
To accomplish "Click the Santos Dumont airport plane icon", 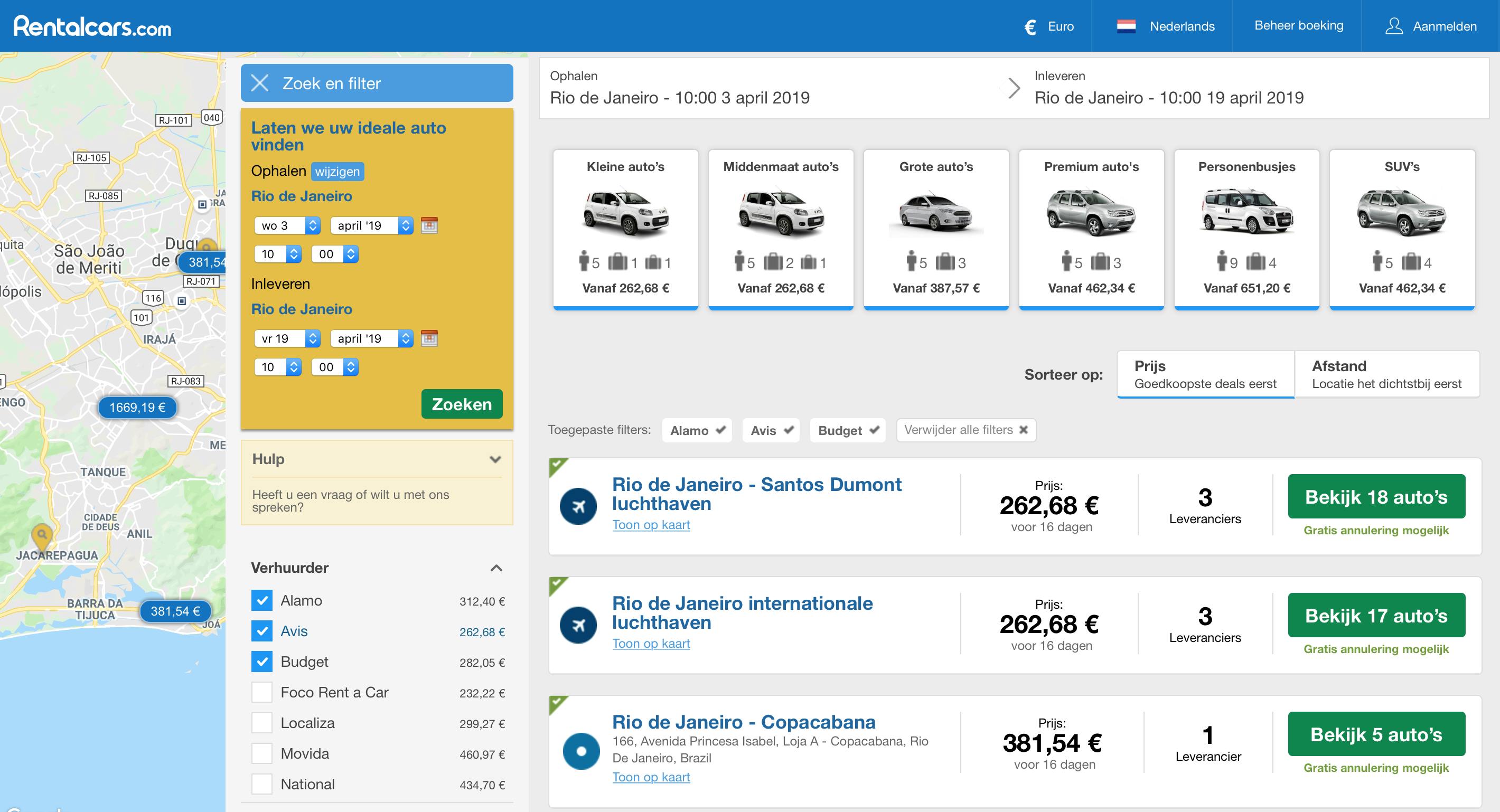I will 578,506.
